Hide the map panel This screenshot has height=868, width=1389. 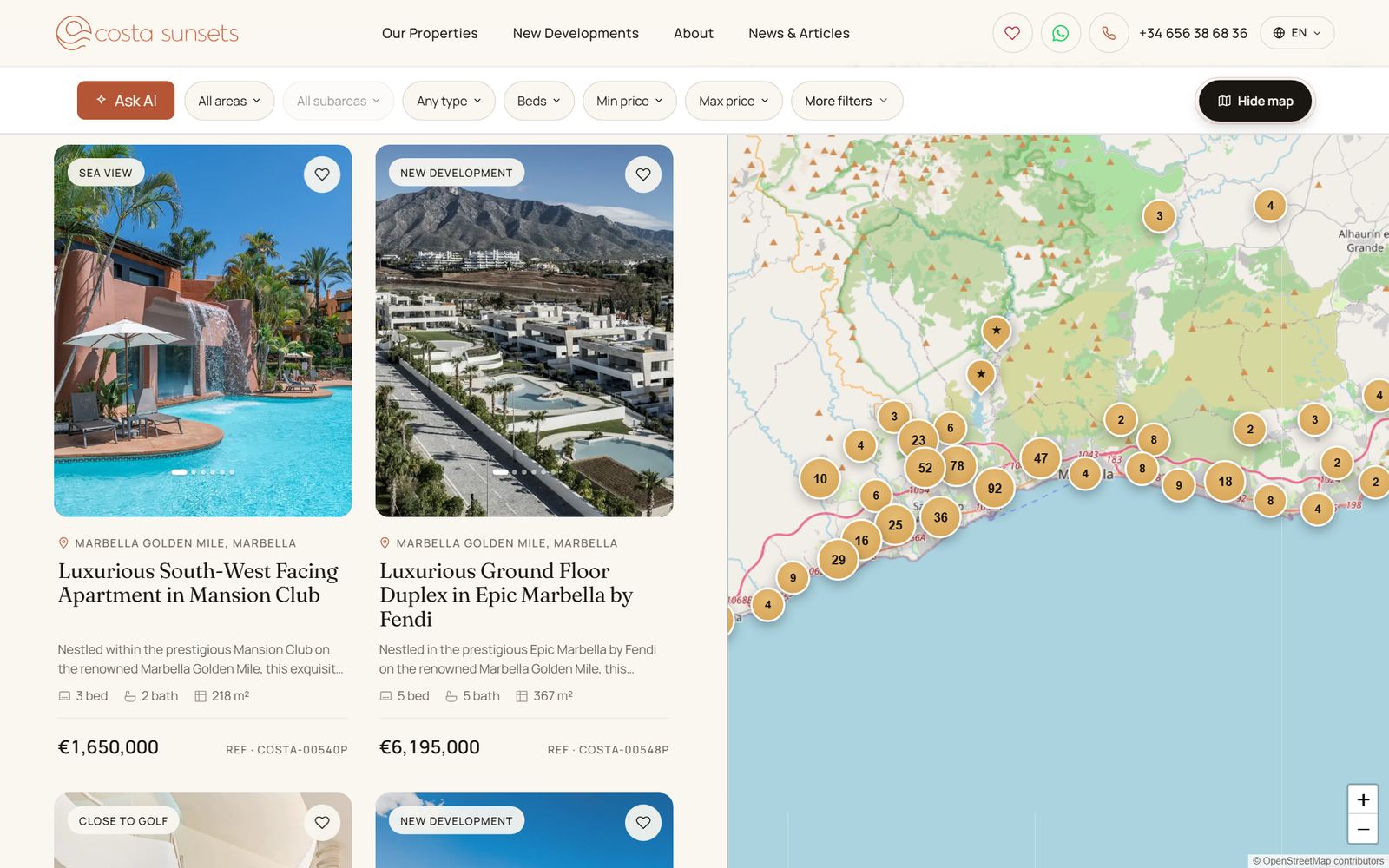click(1255, 101)
